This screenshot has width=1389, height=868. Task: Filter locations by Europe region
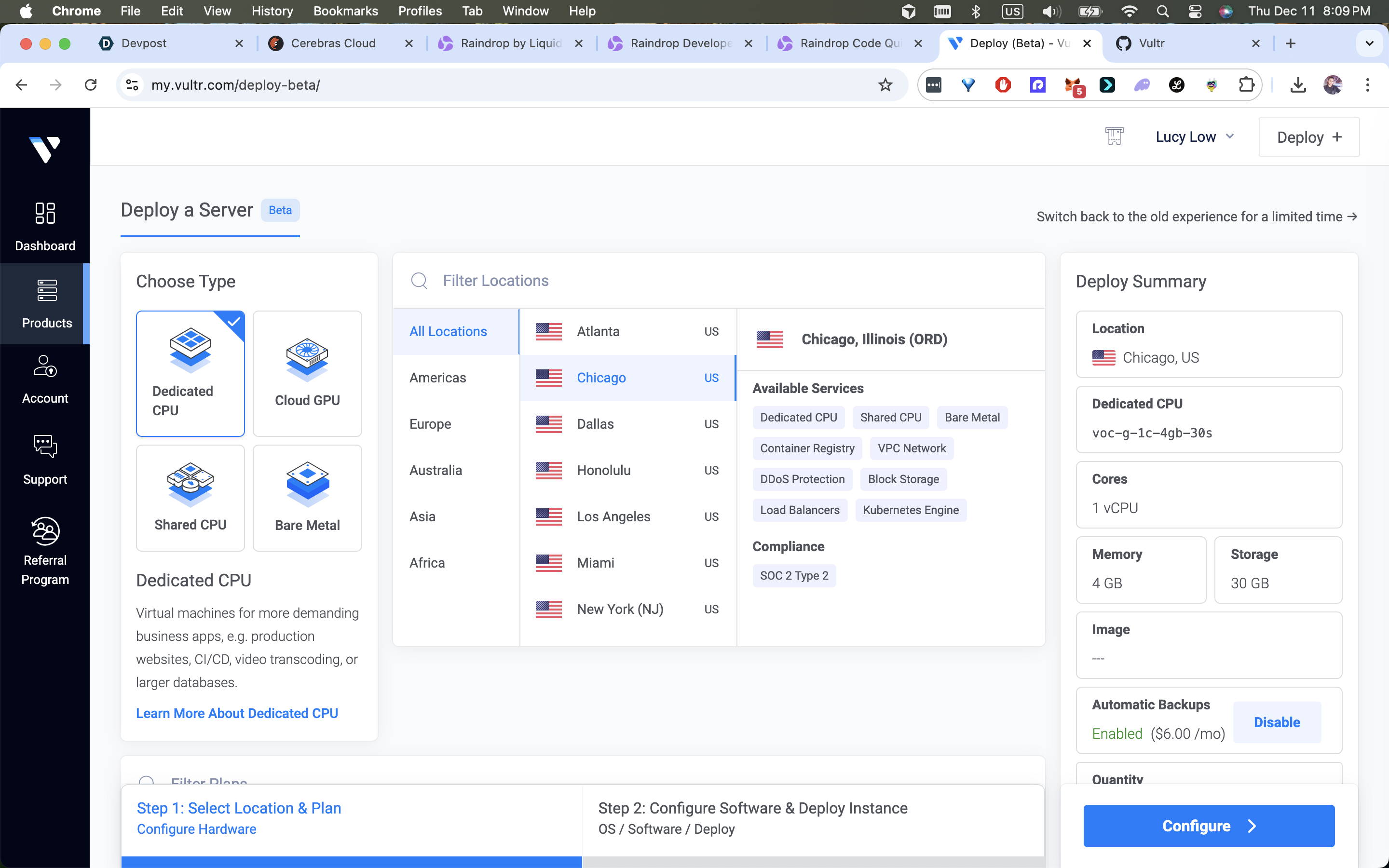430,424
